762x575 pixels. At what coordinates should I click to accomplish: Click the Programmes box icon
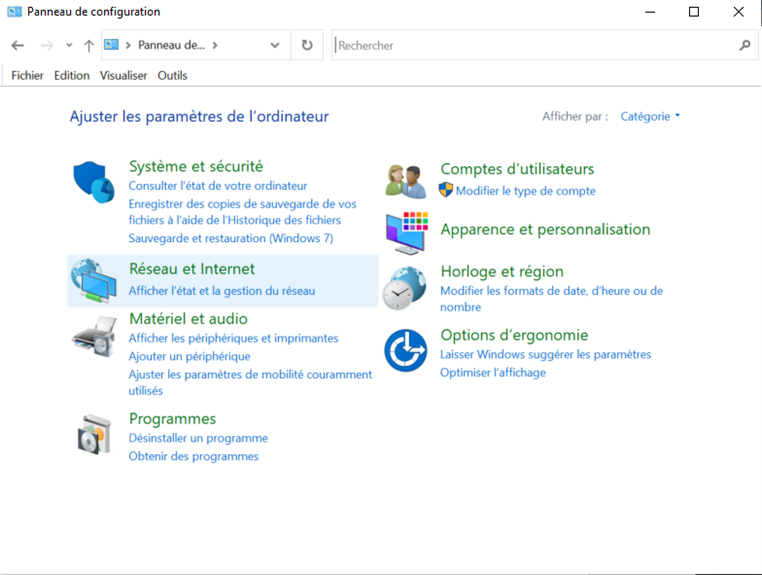95,434
